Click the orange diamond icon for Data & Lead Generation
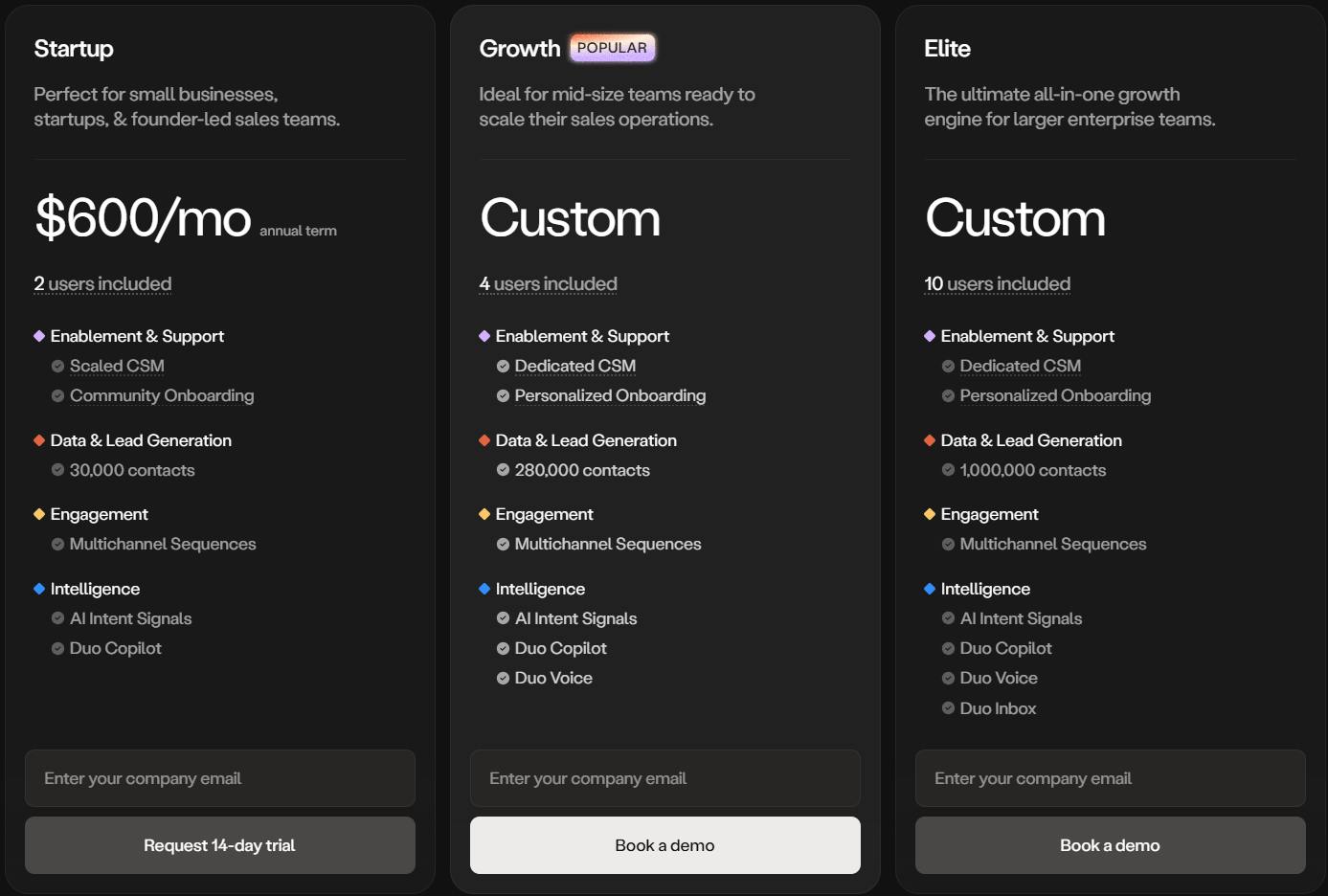This screenshot has height=896, width=1328. coord(38,439)
